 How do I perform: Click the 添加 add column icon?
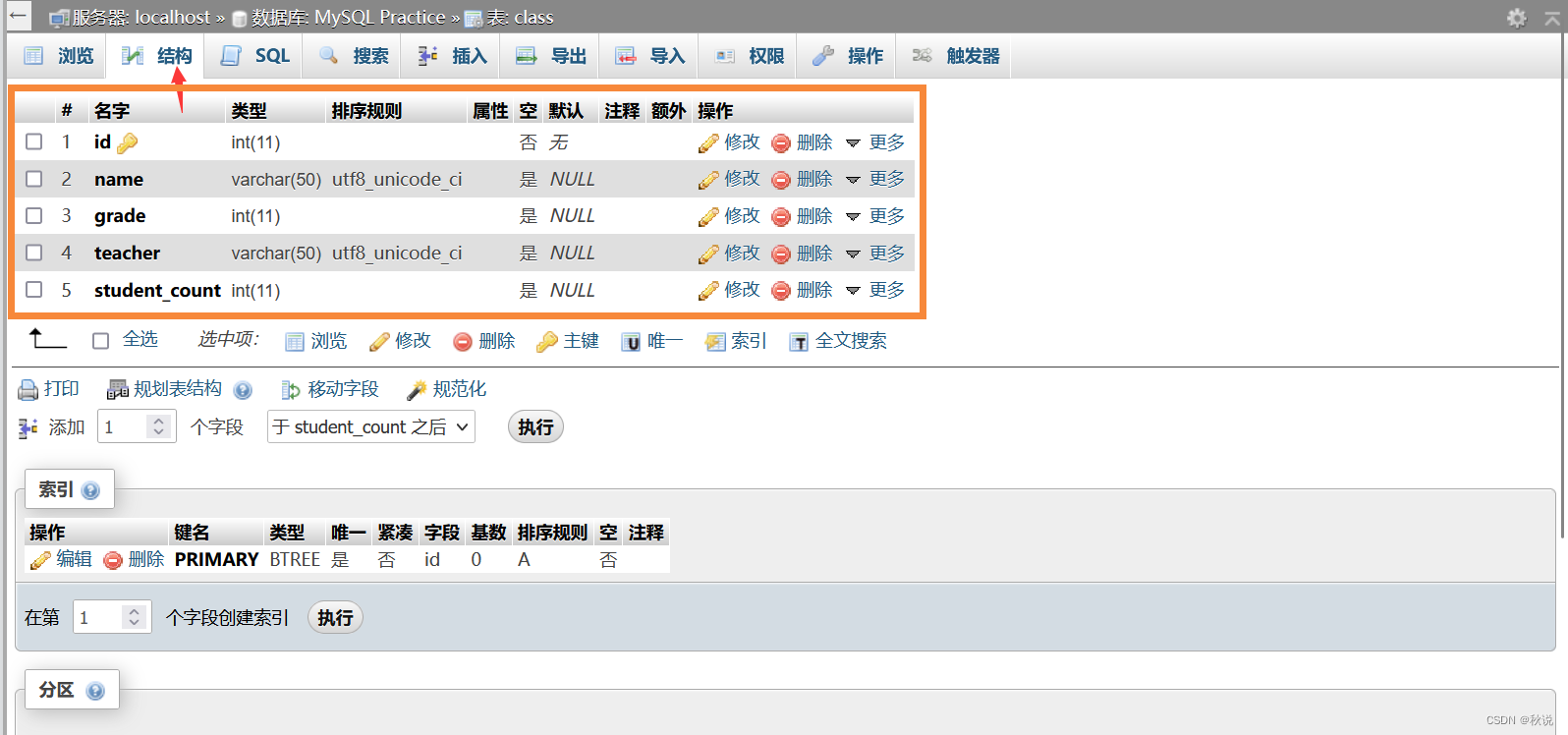click(28, 427)
